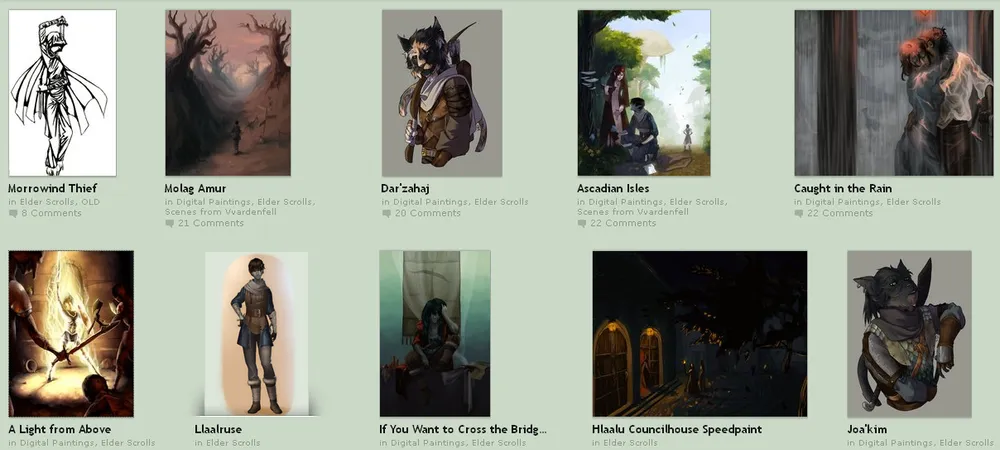The image size is (1000, 450).
Task: Select the Llaalruse character thumbnail
Action: point(256,333)
